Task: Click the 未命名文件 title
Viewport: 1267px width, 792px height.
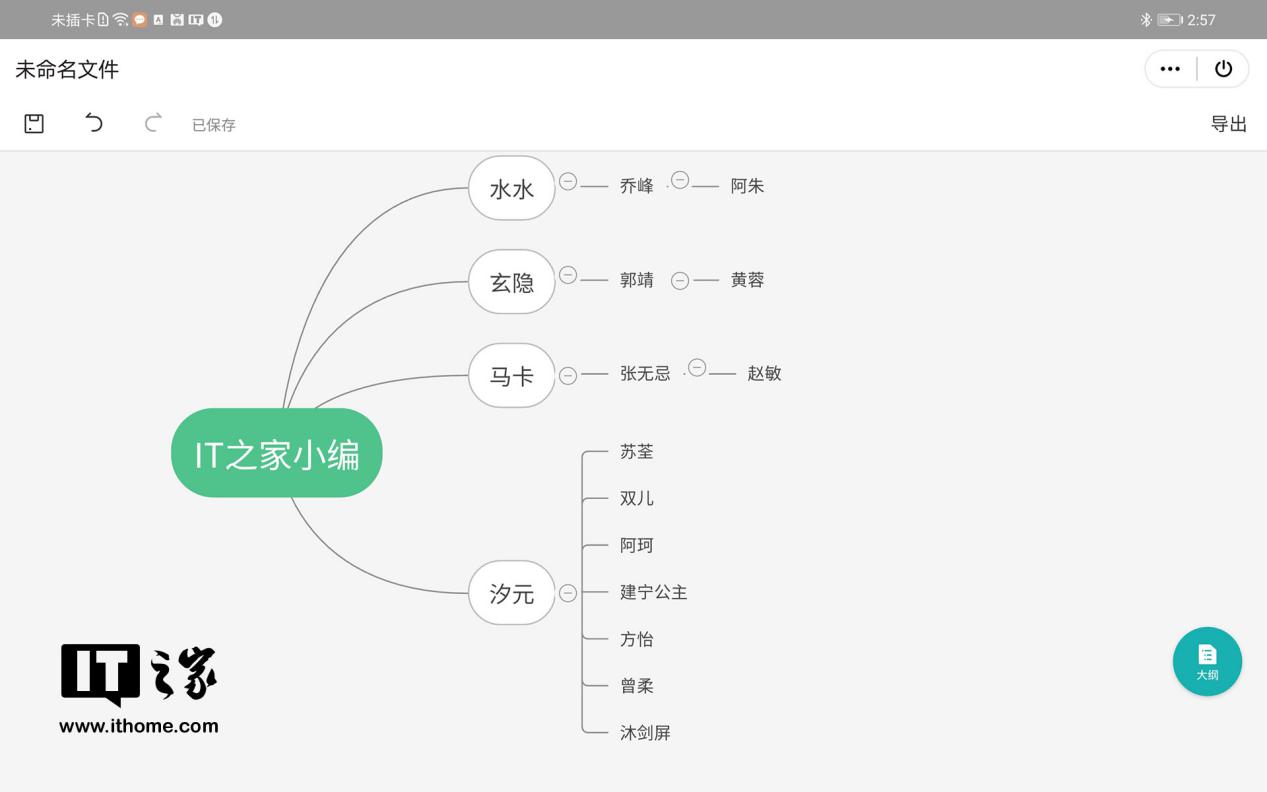Action: pyautogui.click(x=65, y=69)
